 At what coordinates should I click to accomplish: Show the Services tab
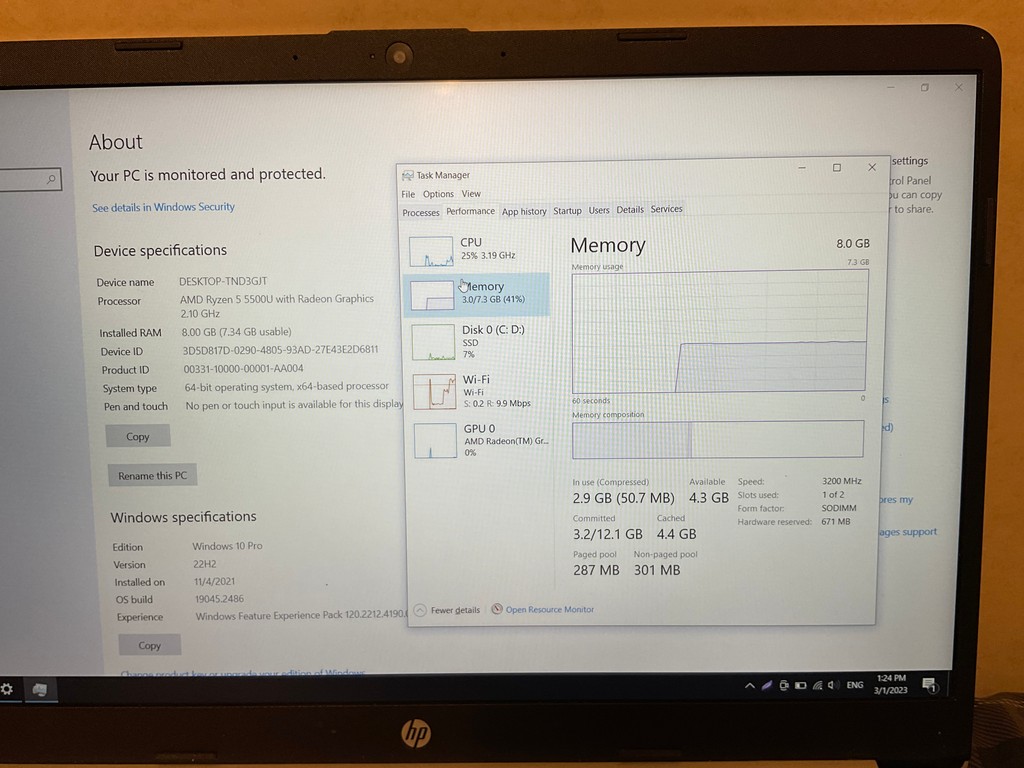tap(666, 209)
